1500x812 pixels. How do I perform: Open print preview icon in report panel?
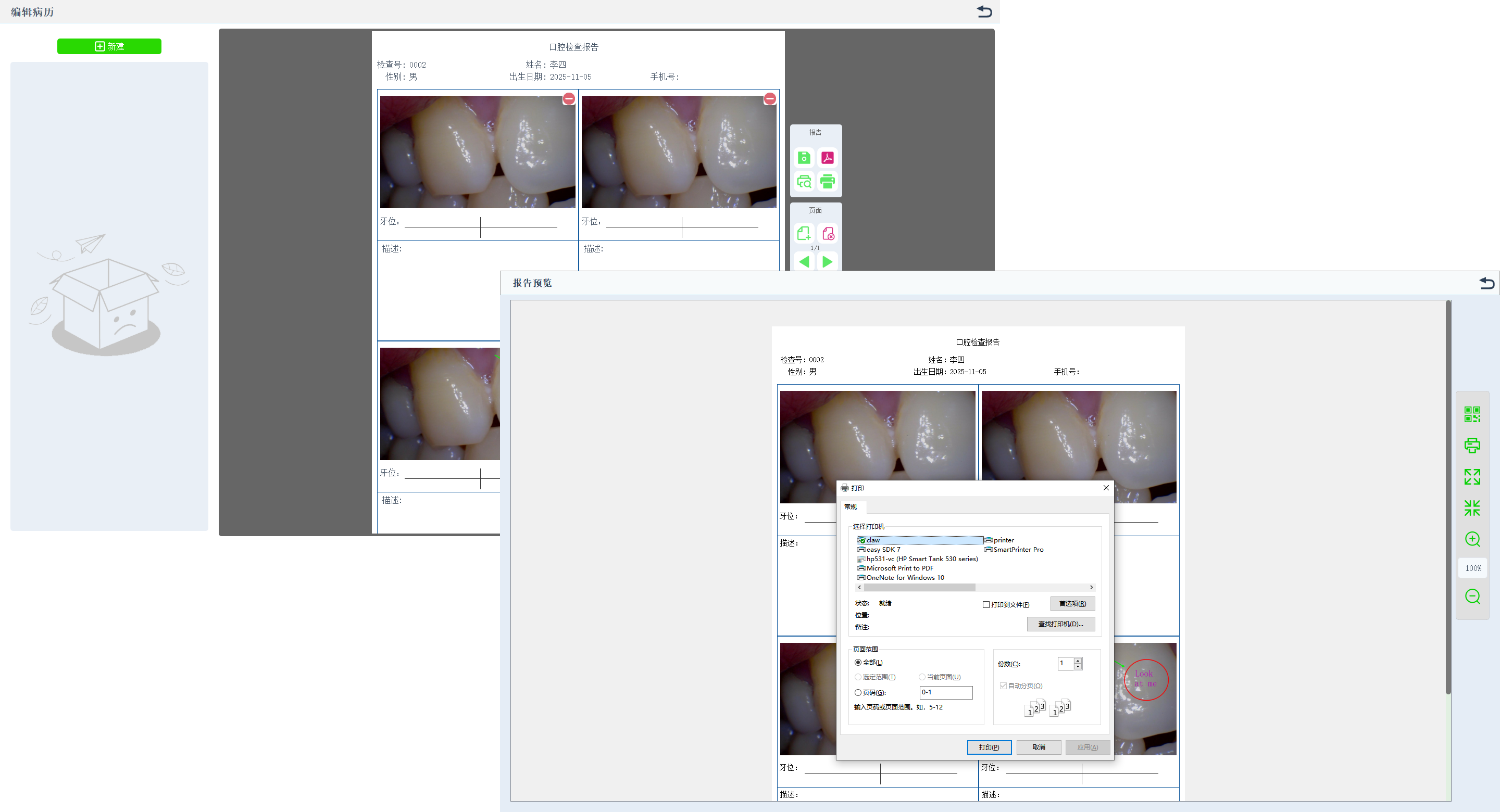coord(804,182)
